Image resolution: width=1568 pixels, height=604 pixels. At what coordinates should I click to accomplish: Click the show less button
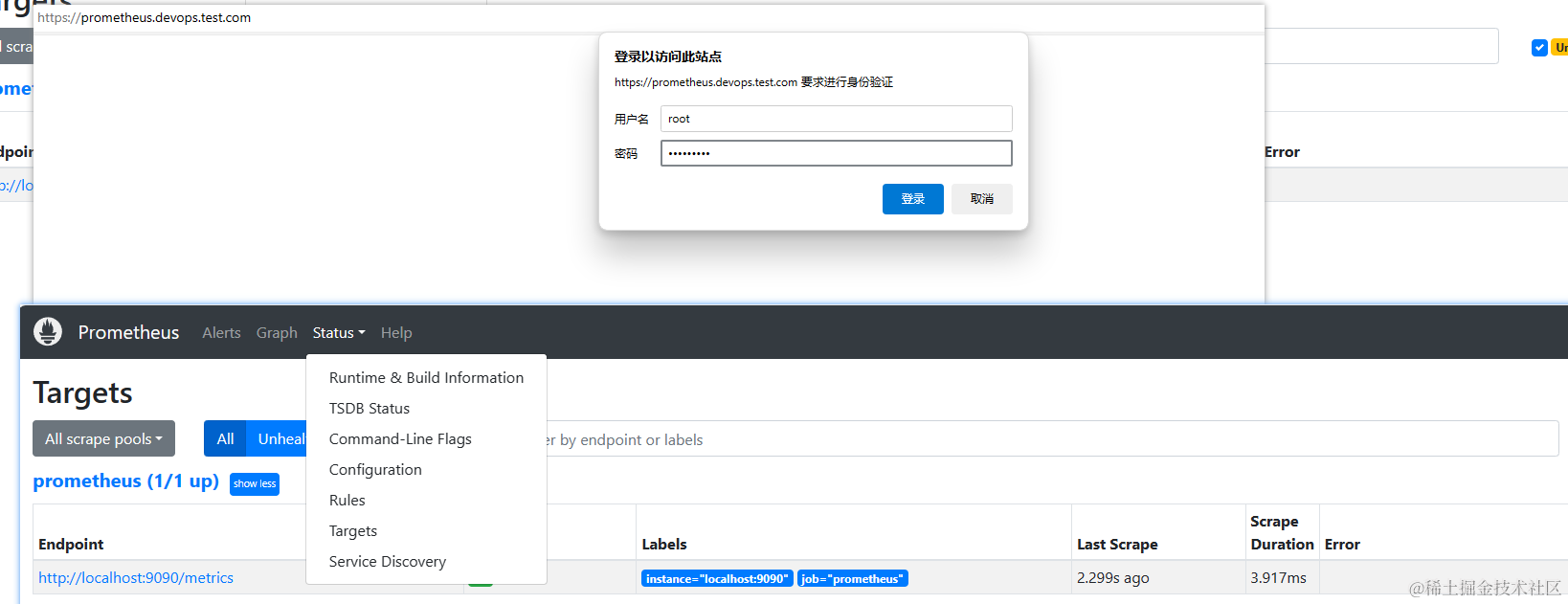(x=255, y=483)
